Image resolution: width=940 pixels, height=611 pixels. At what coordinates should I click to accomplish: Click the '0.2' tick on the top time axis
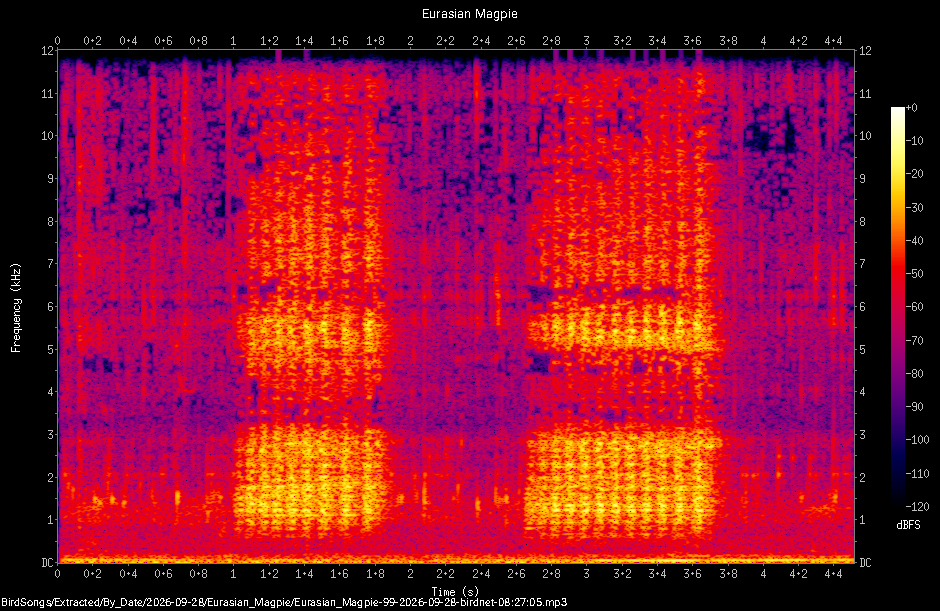(92, 41)
